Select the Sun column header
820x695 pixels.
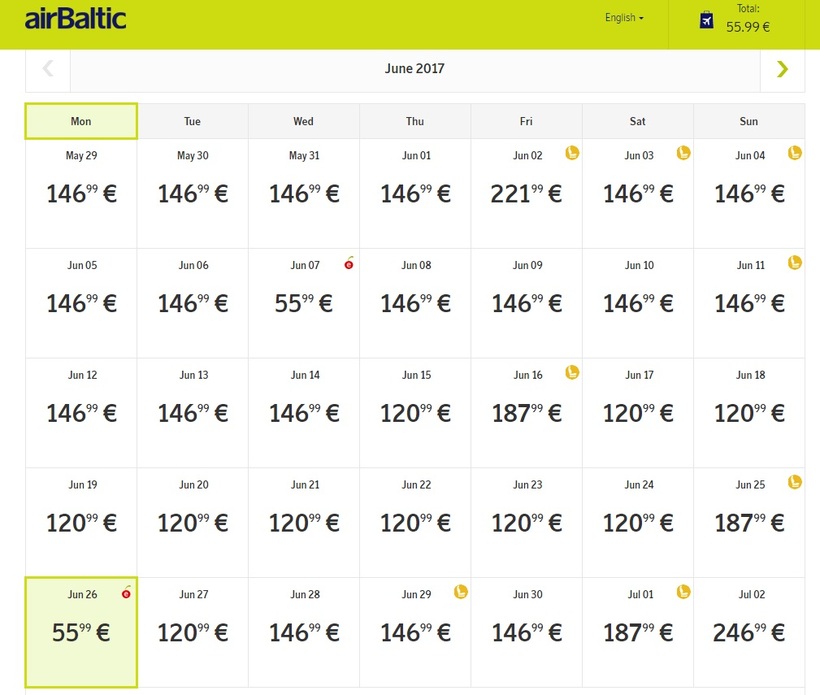click(x=749, y=121)
